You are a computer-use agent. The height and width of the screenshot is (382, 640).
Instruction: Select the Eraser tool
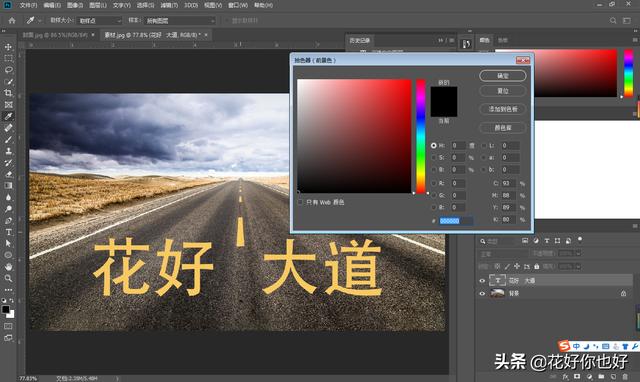tap(8, 174)
